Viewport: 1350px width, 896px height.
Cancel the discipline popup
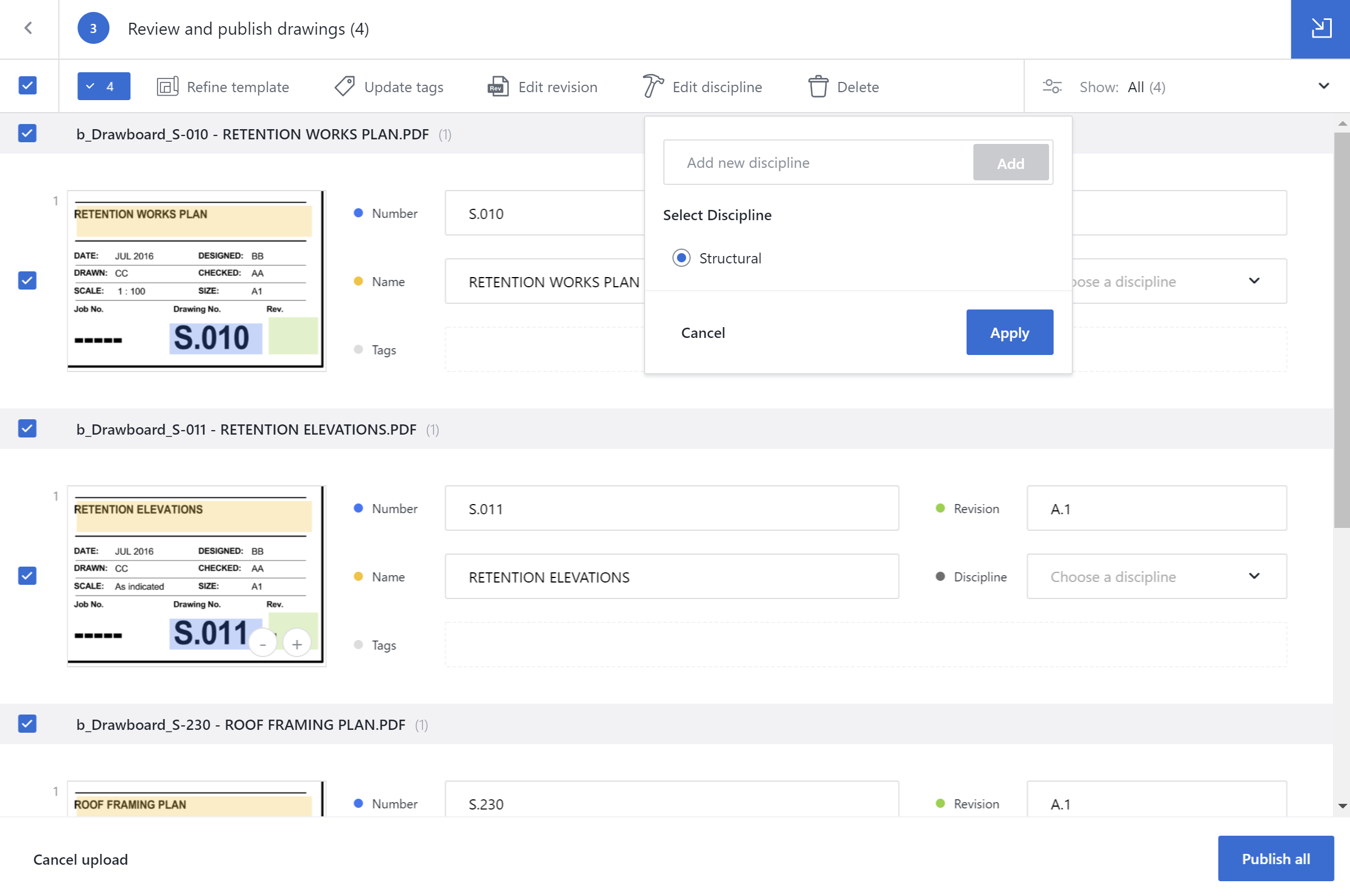click(x=703, y=333)
